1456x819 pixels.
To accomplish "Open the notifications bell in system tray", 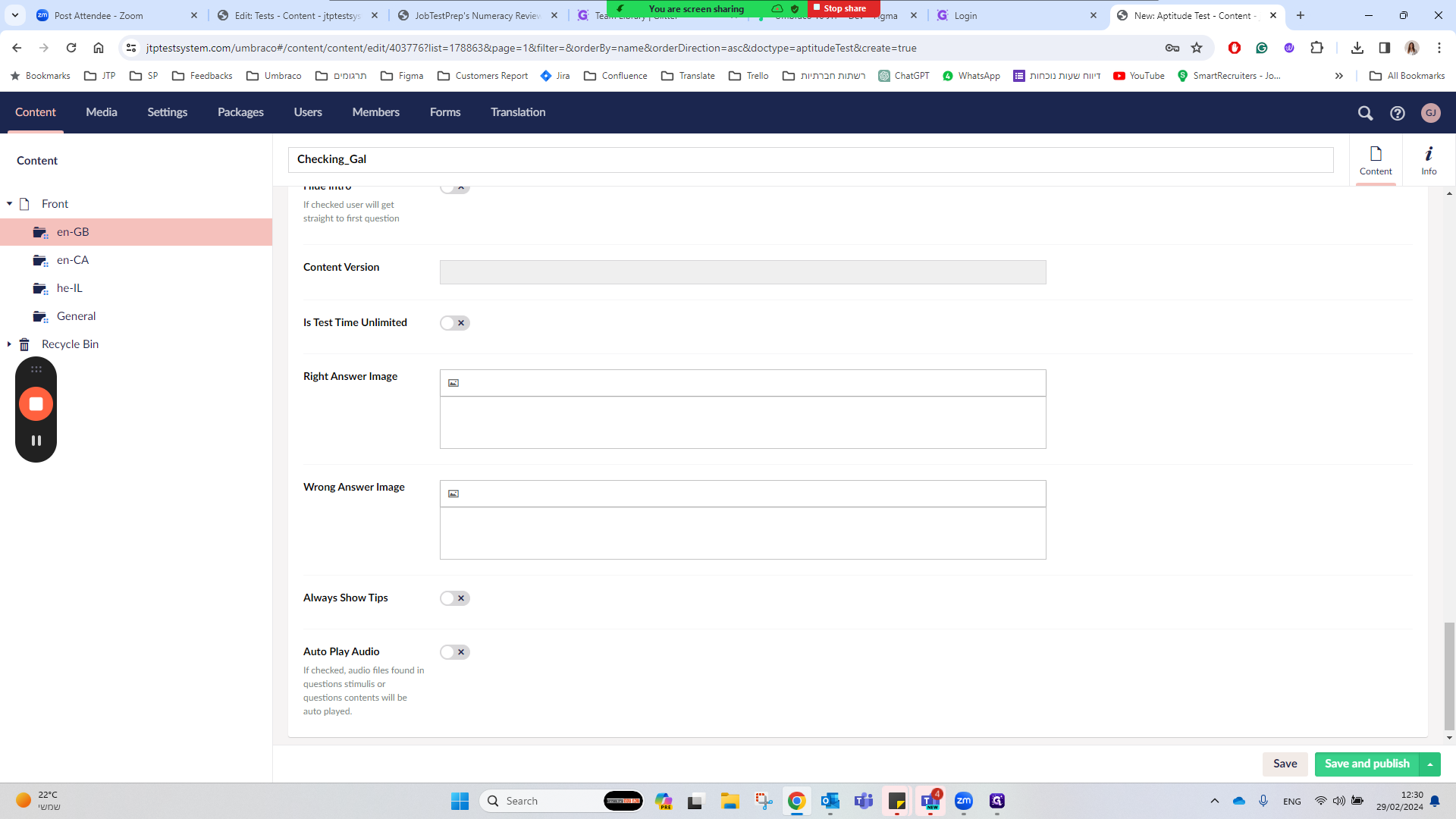I will 1435,801.
